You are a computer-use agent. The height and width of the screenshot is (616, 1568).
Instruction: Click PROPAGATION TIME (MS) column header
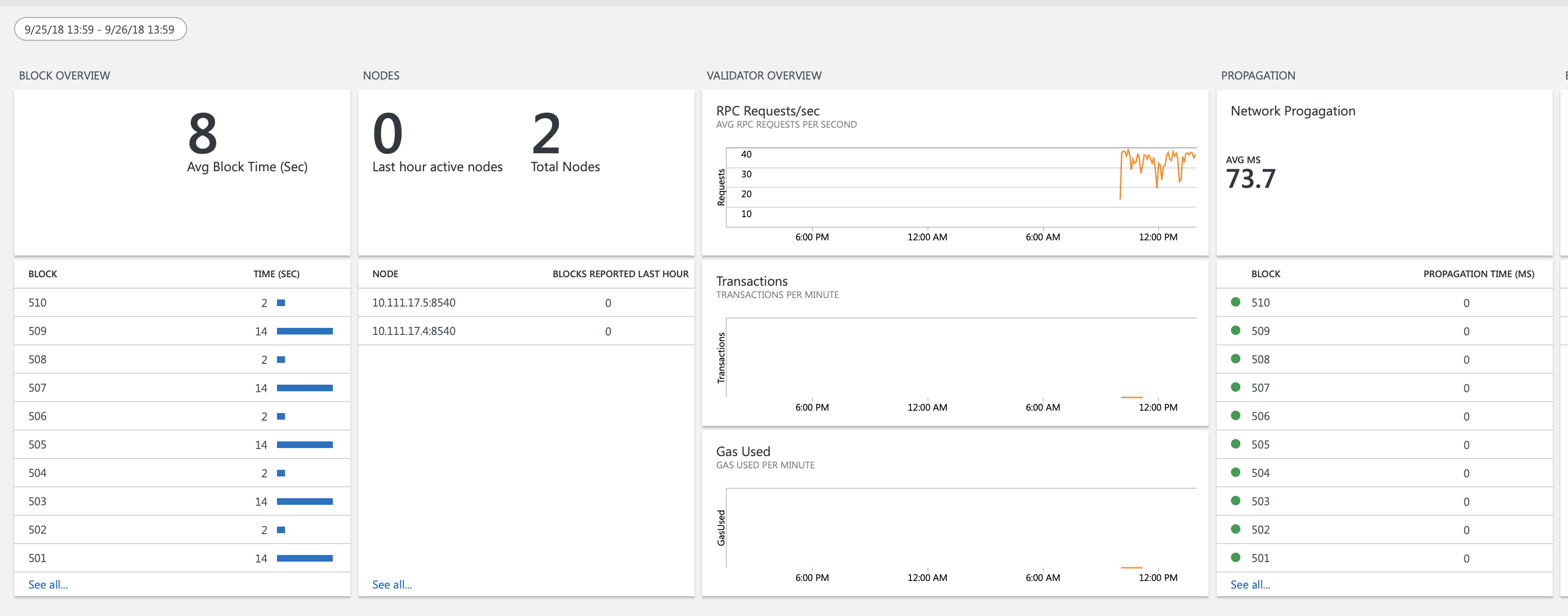[x=1478, y=274]
